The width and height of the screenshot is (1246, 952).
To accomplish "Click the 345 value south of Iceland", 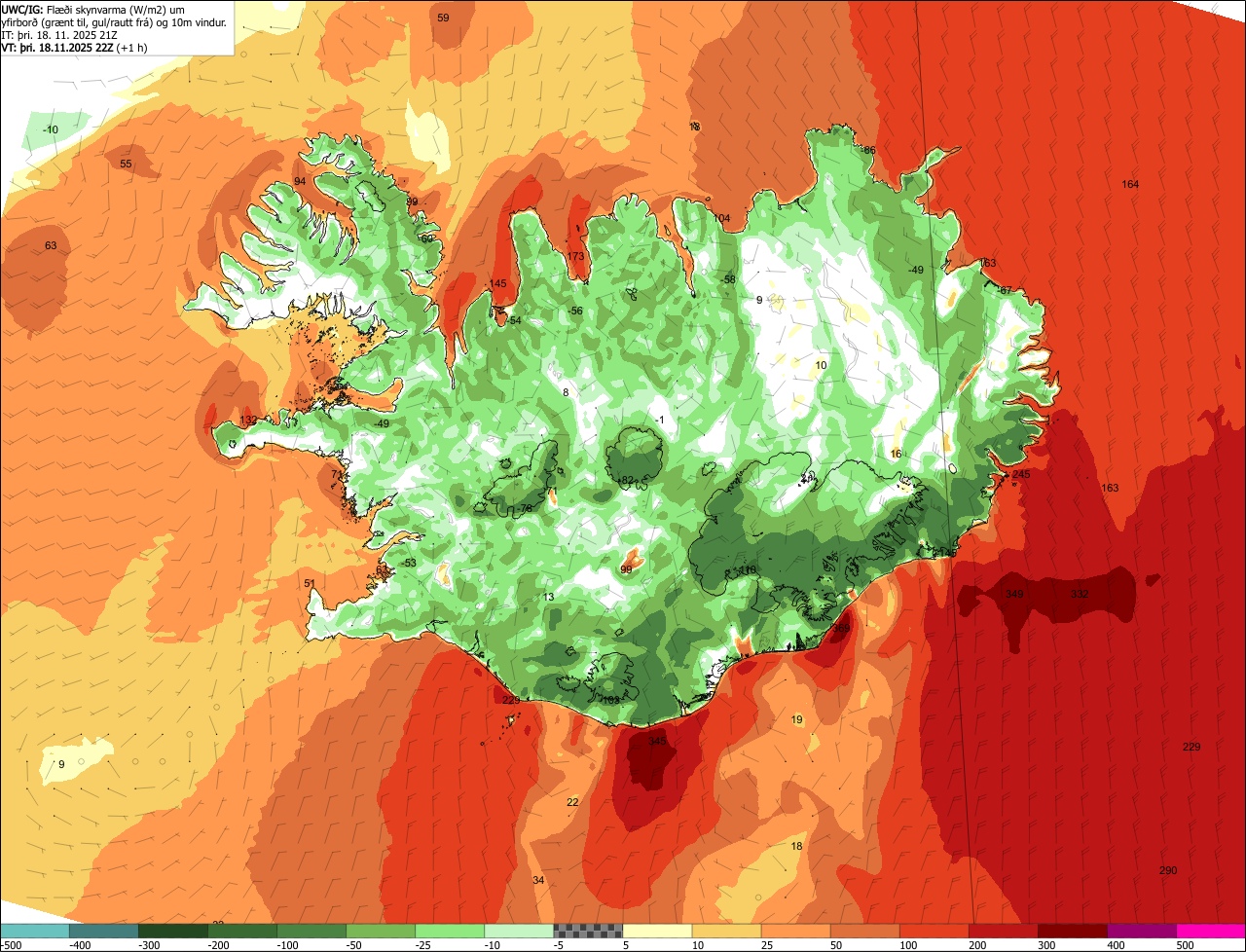I will 657,742.
